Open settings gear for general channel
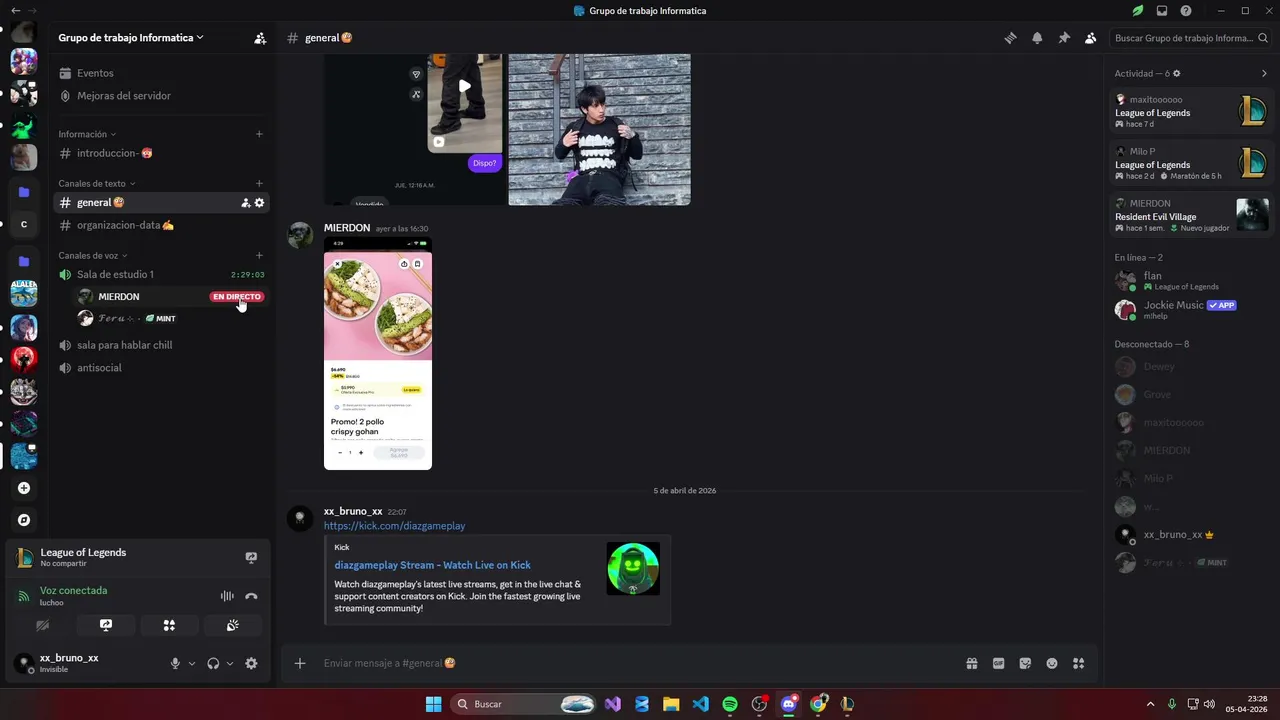1280x720 pixels. 259,203
